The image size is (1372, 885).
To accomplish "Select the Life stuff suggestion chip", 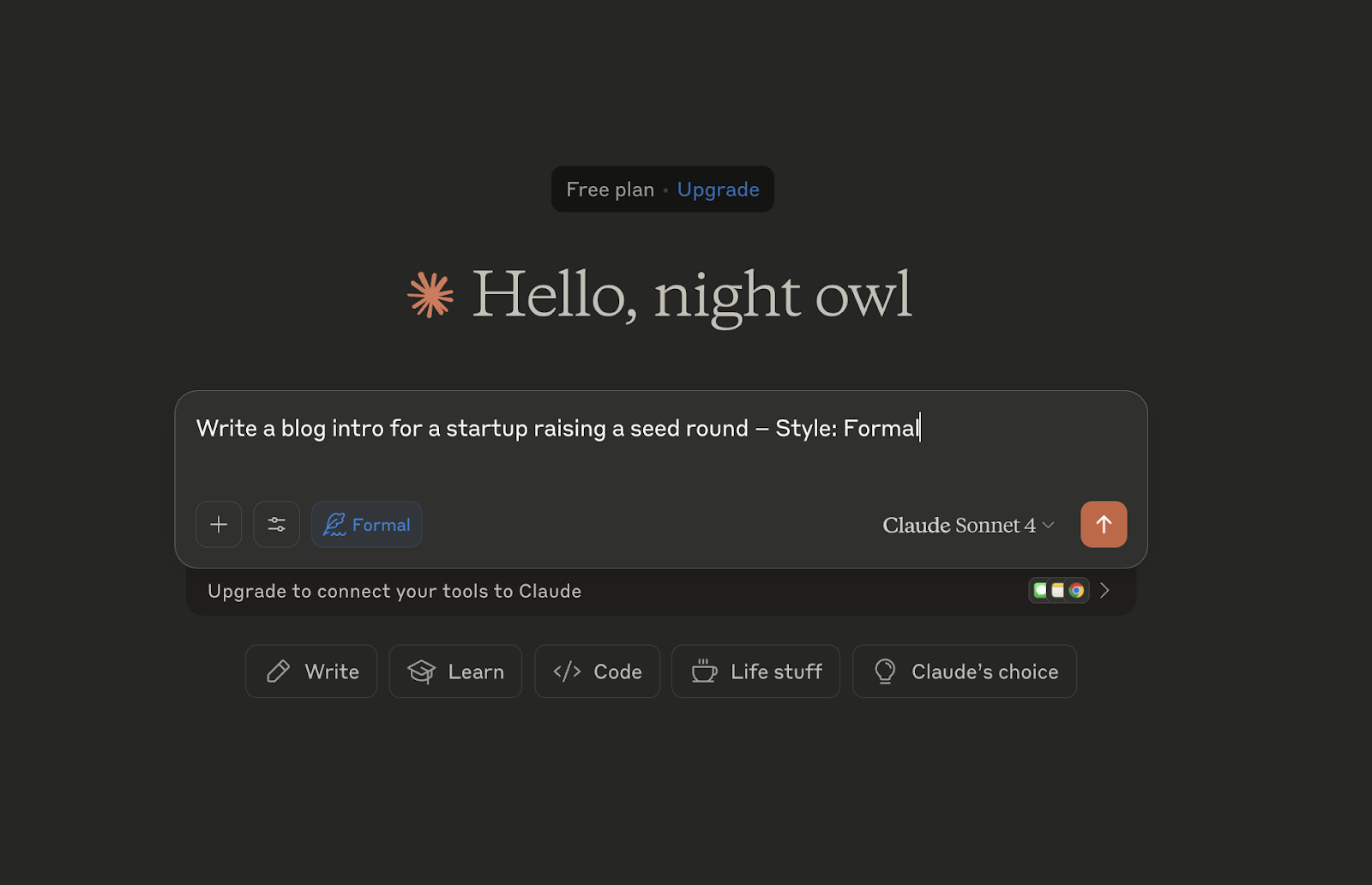I will (756, 671).
